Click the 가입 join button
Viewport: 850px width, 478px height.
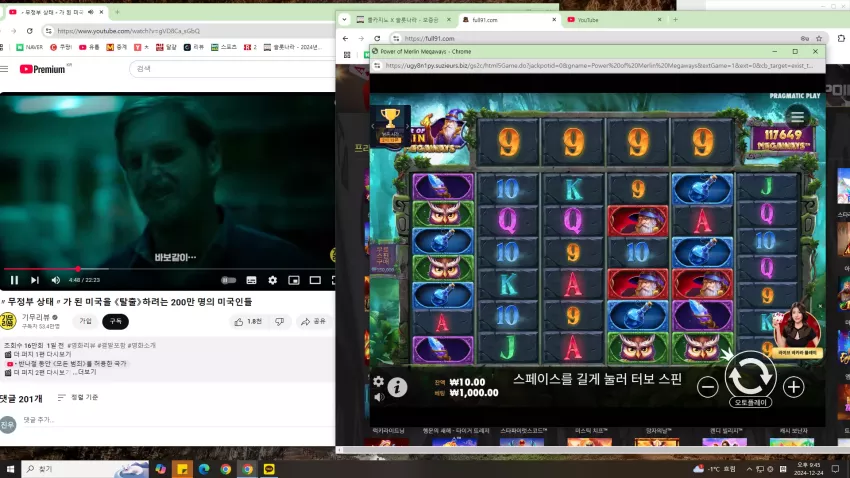(86, 321)
